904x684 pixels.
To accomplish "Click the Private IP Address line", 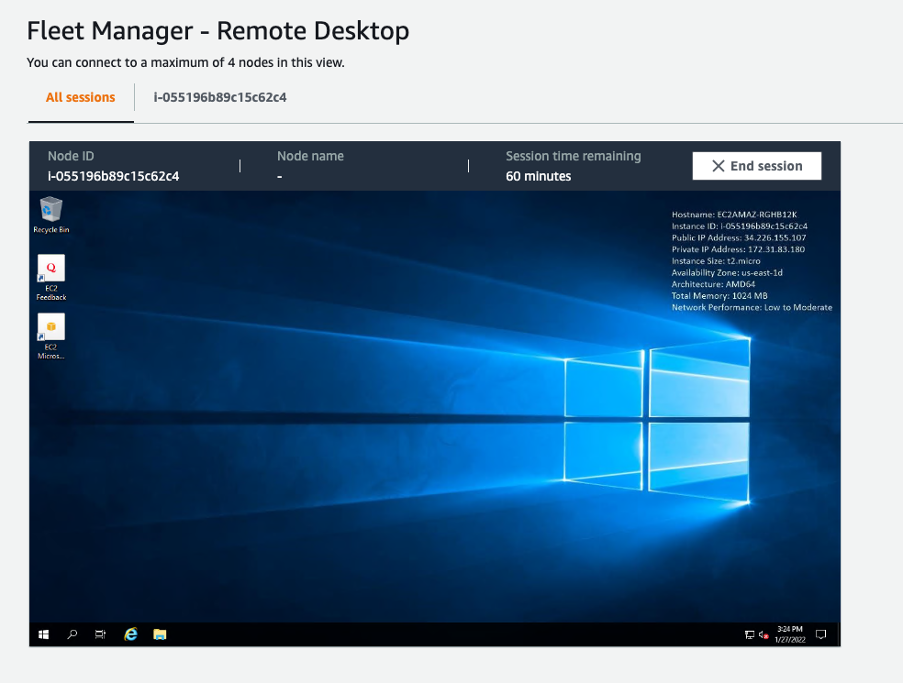I will (x=738, y=249).
